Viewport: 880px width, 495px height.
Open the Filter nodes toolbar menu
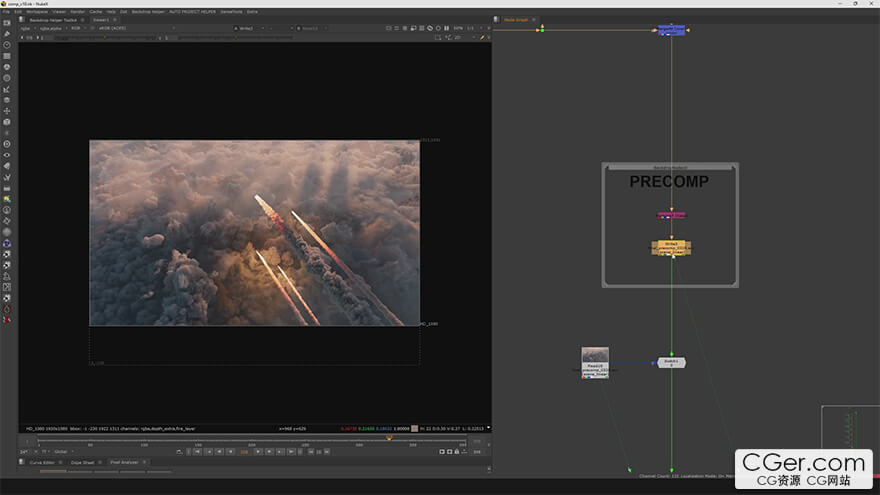point(7,78)
